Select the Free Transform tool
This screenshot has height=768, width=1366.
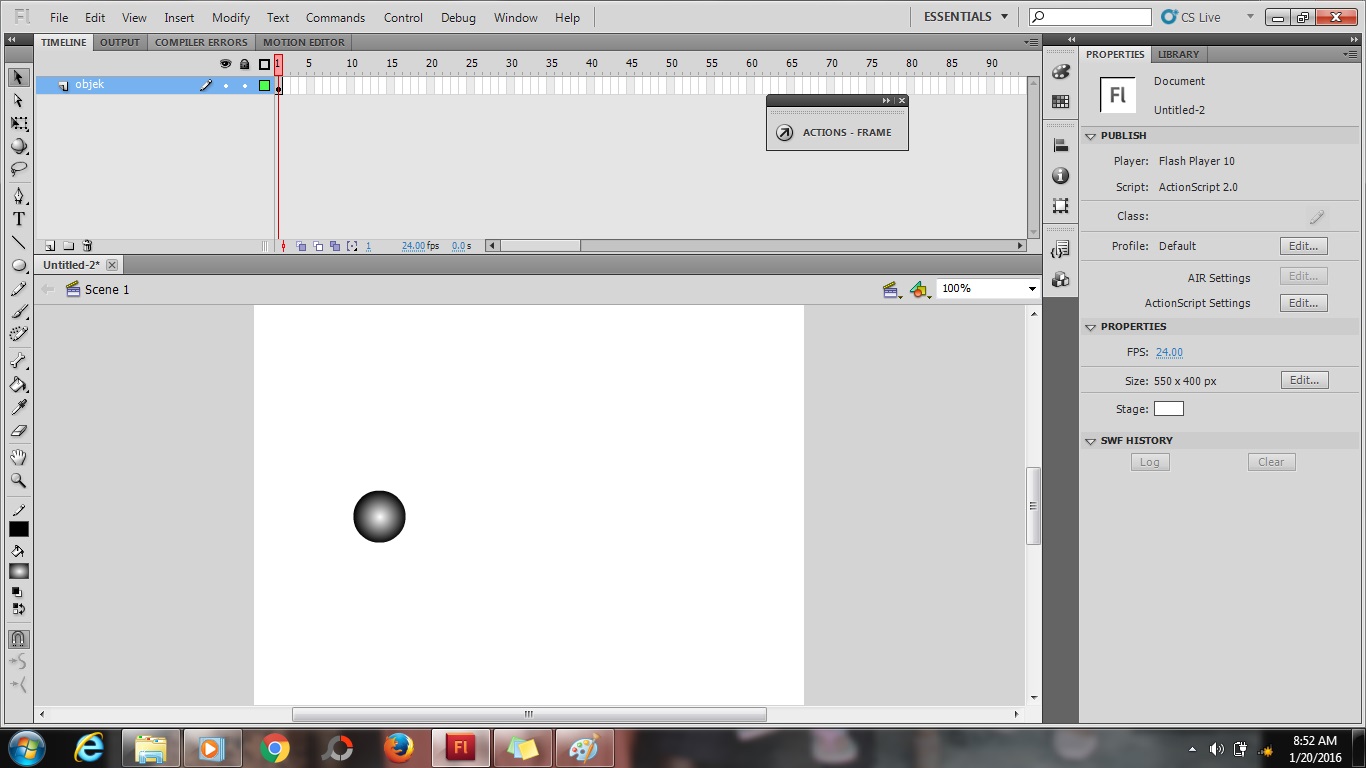point(18,123)
